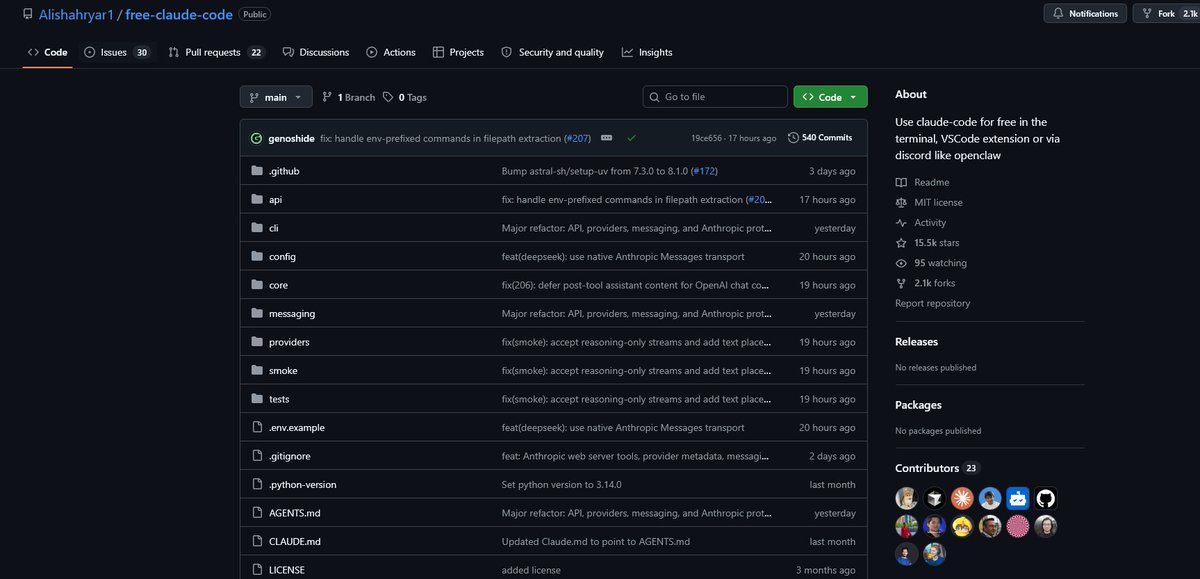Open the .python-version file
Viewport: 1200px width, 579px height.
tap(302, 484)
